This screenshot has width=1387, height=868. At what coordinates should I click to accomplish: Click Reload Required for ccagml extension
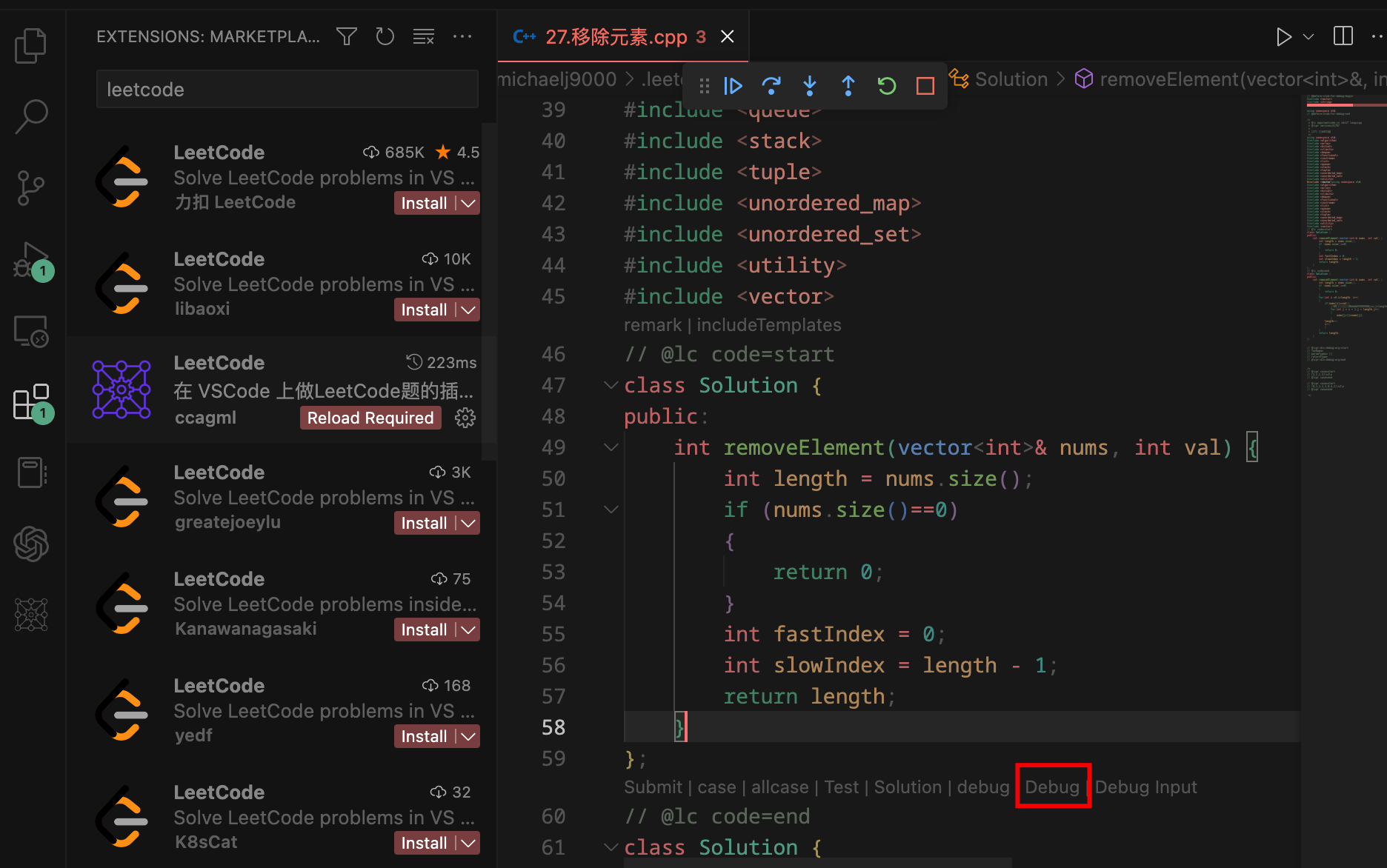[x=370, y=418]
